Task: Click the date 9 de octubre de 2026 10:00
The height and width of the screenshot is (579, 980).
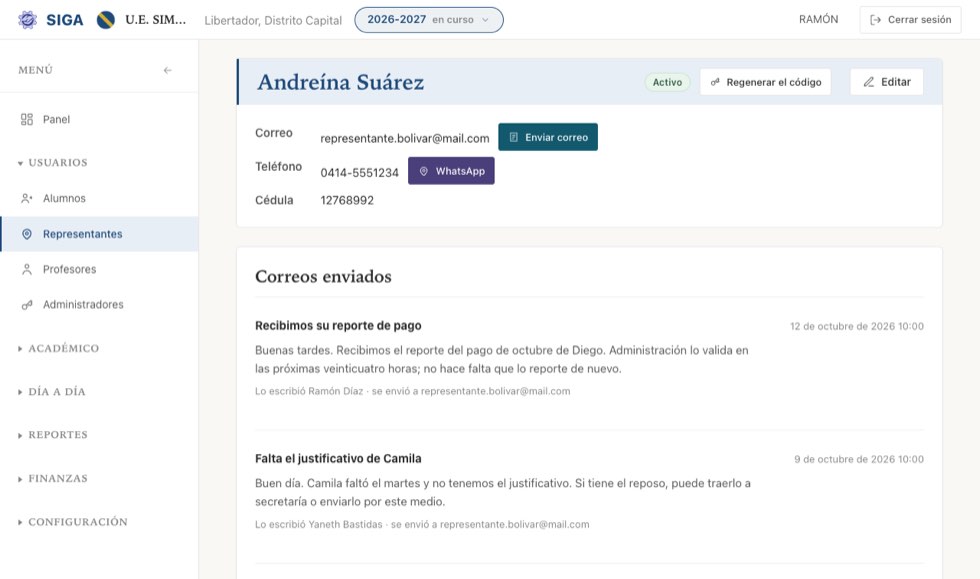Action: 859,459
